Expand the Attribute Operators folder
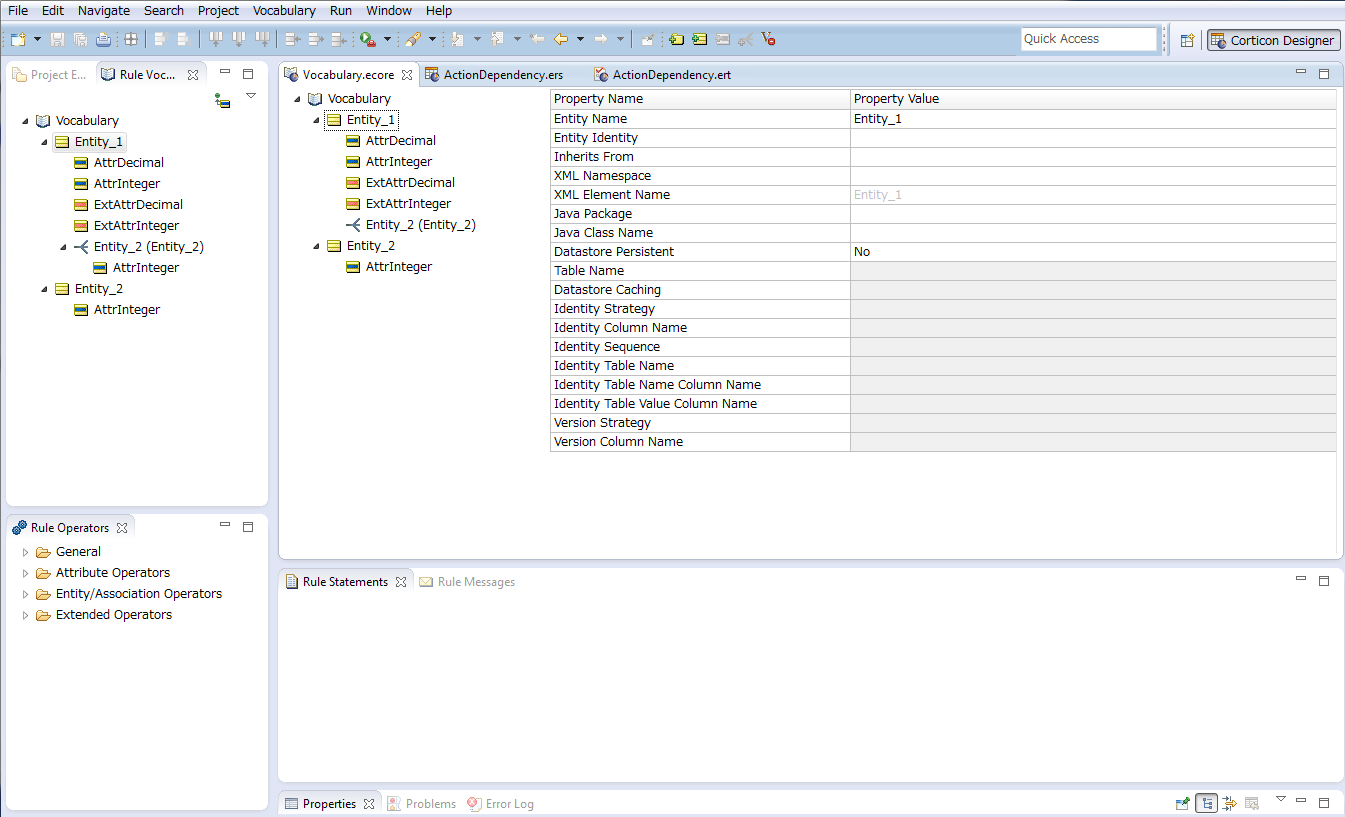The image size is (1345, 817). [24, 572]
